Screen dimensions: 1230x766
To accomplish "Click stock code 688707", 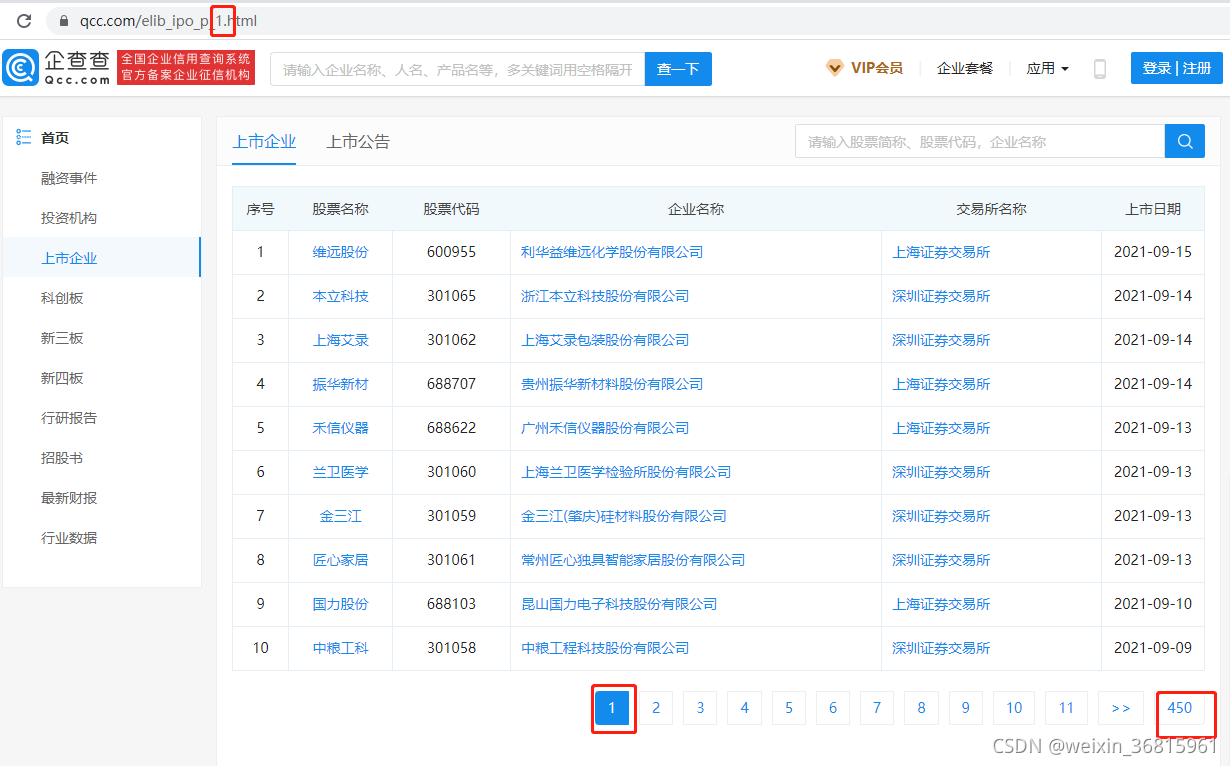I will (451, 384).
